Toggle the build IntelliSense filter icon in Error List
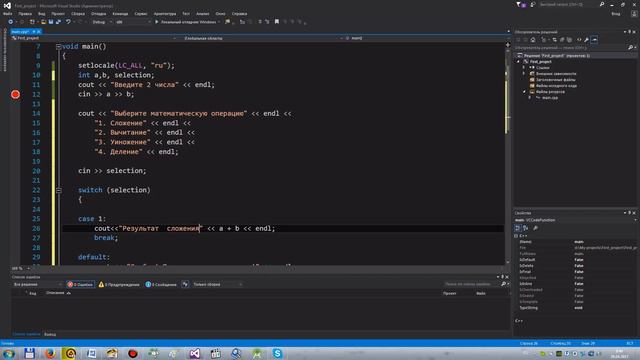Screen dimensions: 640x360 pyautogui.click(x=185, y=284)
